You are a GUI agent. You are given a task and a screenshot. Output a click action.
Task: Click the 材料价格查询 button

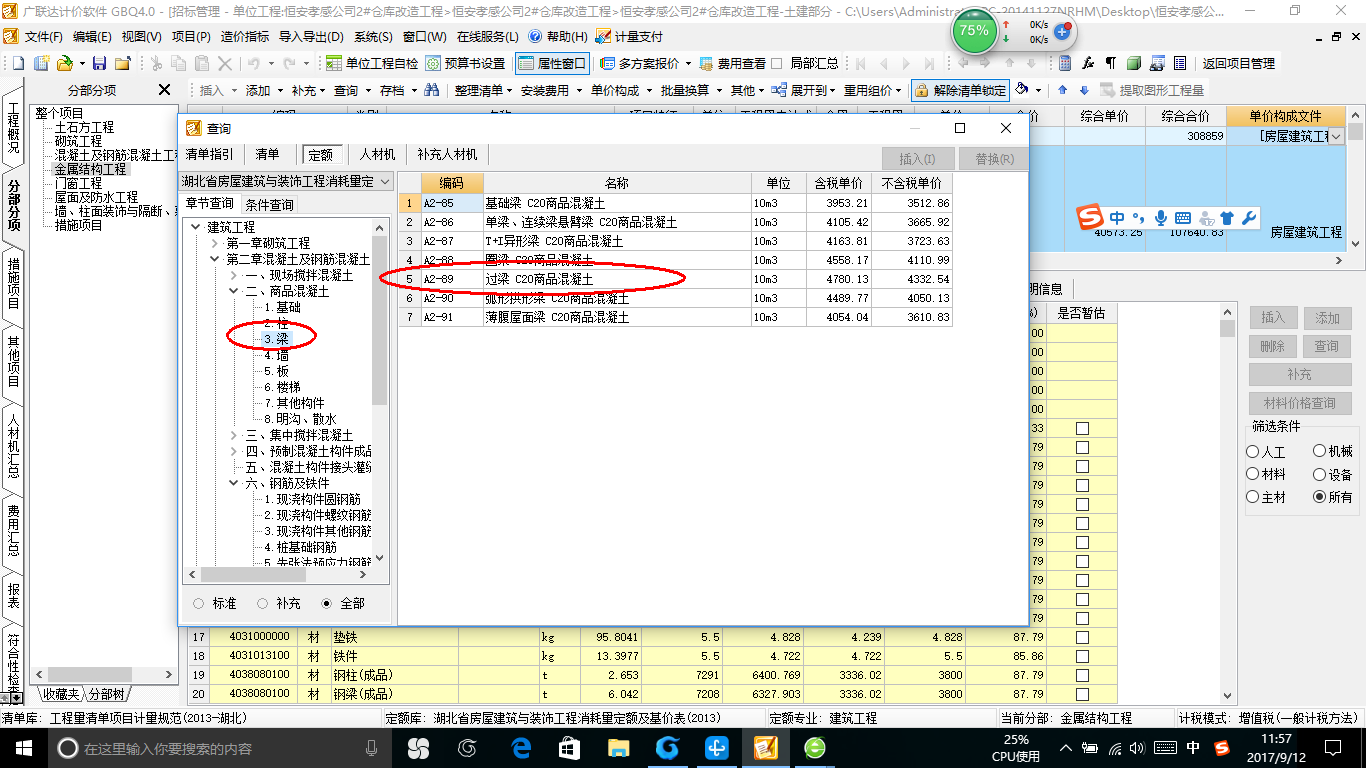coord(1300,404)
